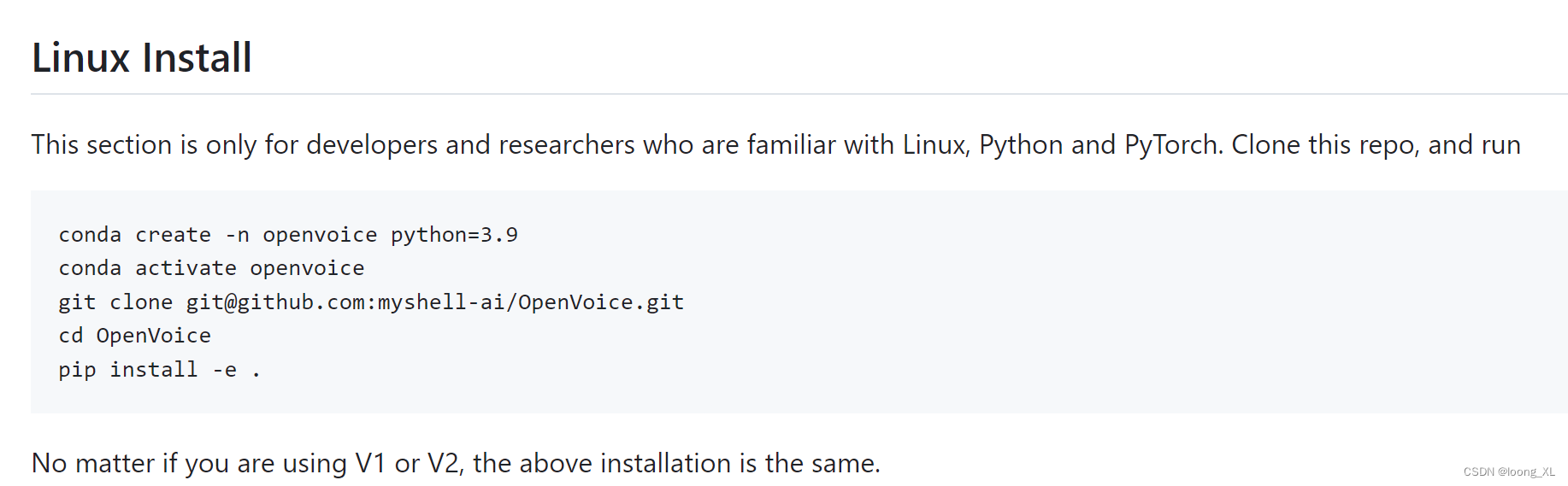
Task: Click "V1" in the bottom sentence
Action: pos(370,463)
